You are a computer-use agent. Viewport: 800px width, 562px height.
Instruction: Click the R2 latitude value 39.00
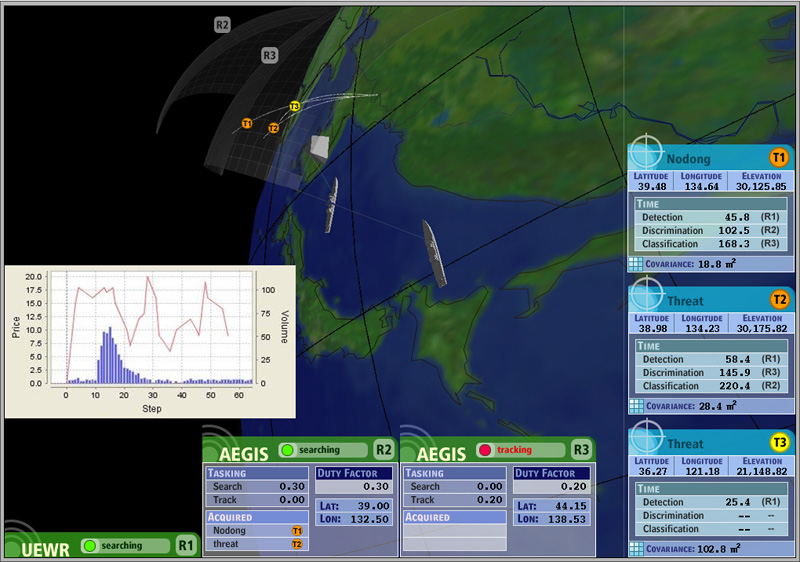(x=373, y=506)
